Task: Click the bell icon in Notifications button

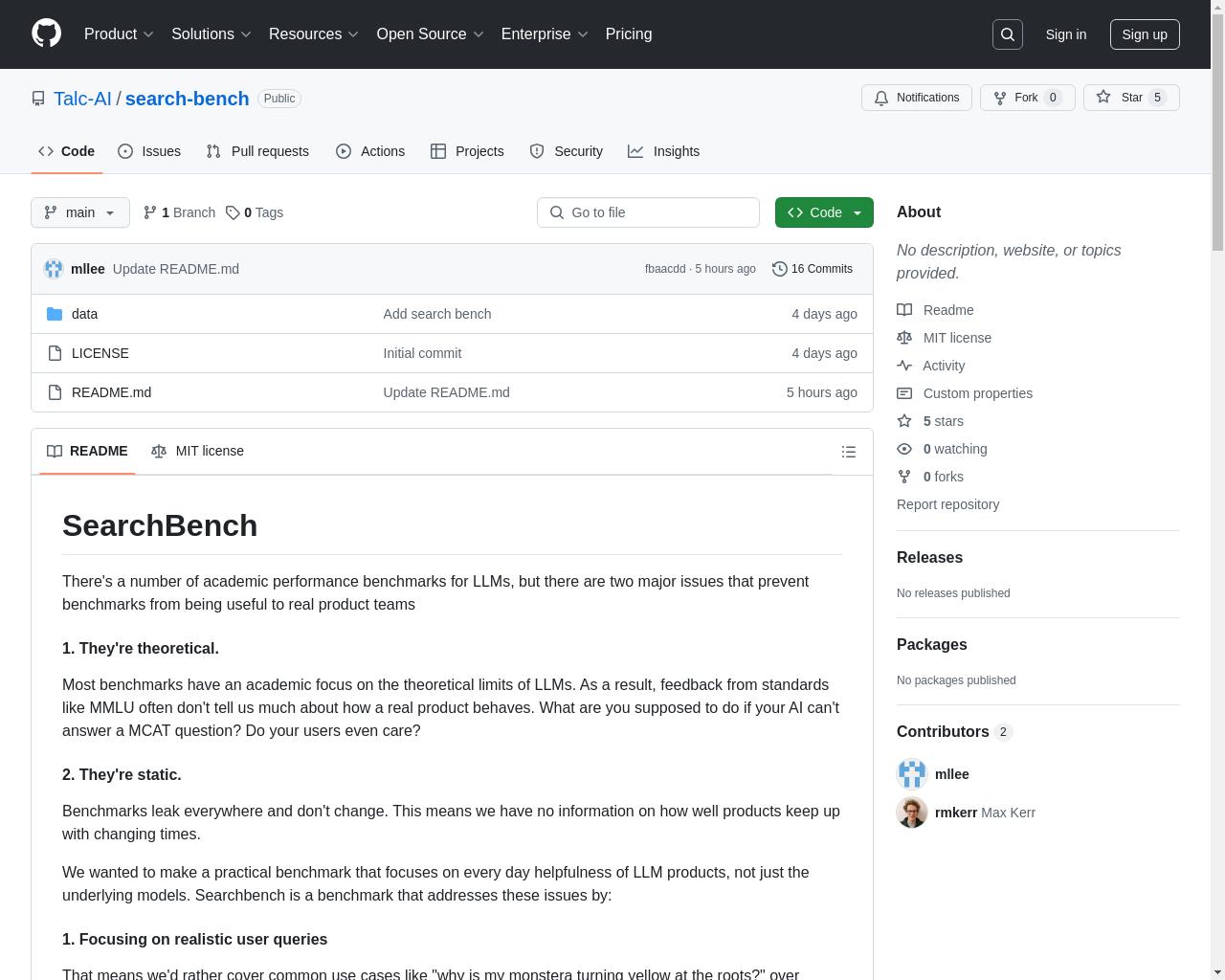Action: pos(881,98)
